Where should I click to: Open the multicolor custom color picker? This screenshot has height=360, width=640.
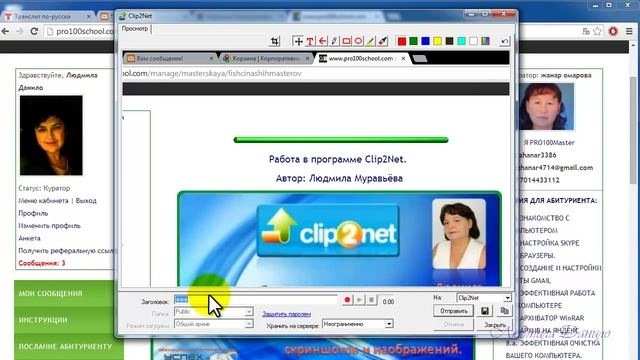click(x=485, y=41)
